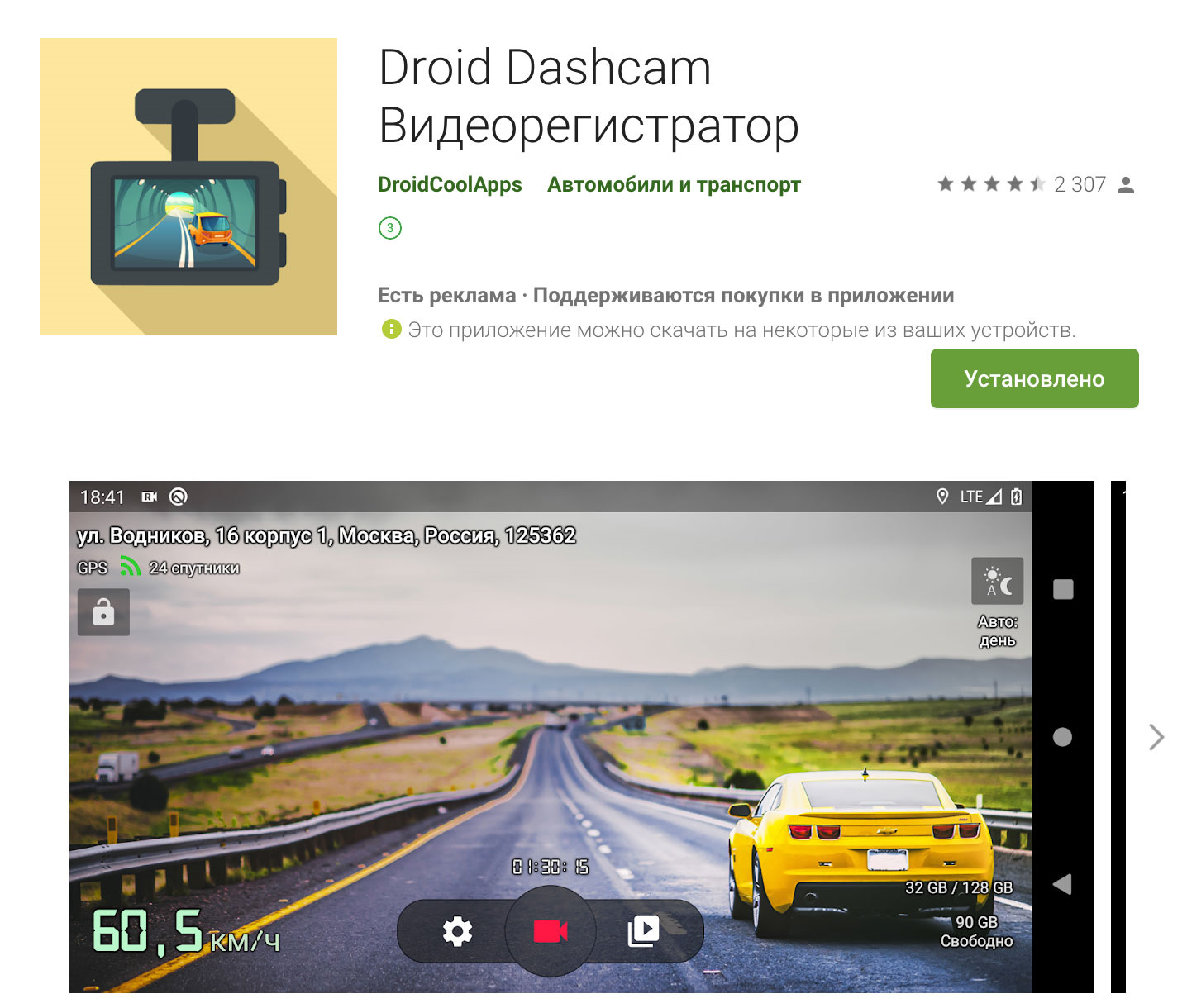Click the 90 GB Свободно free space text
This screenshot has height=1008, width=1187.
coord(976,931)
